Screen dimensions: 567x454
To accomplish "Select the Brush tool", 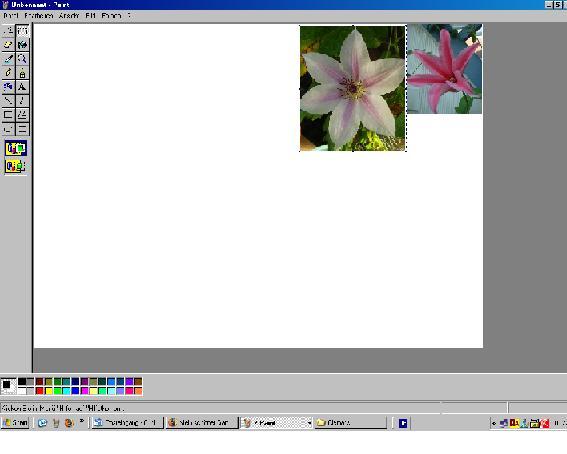I will (22, 73).
